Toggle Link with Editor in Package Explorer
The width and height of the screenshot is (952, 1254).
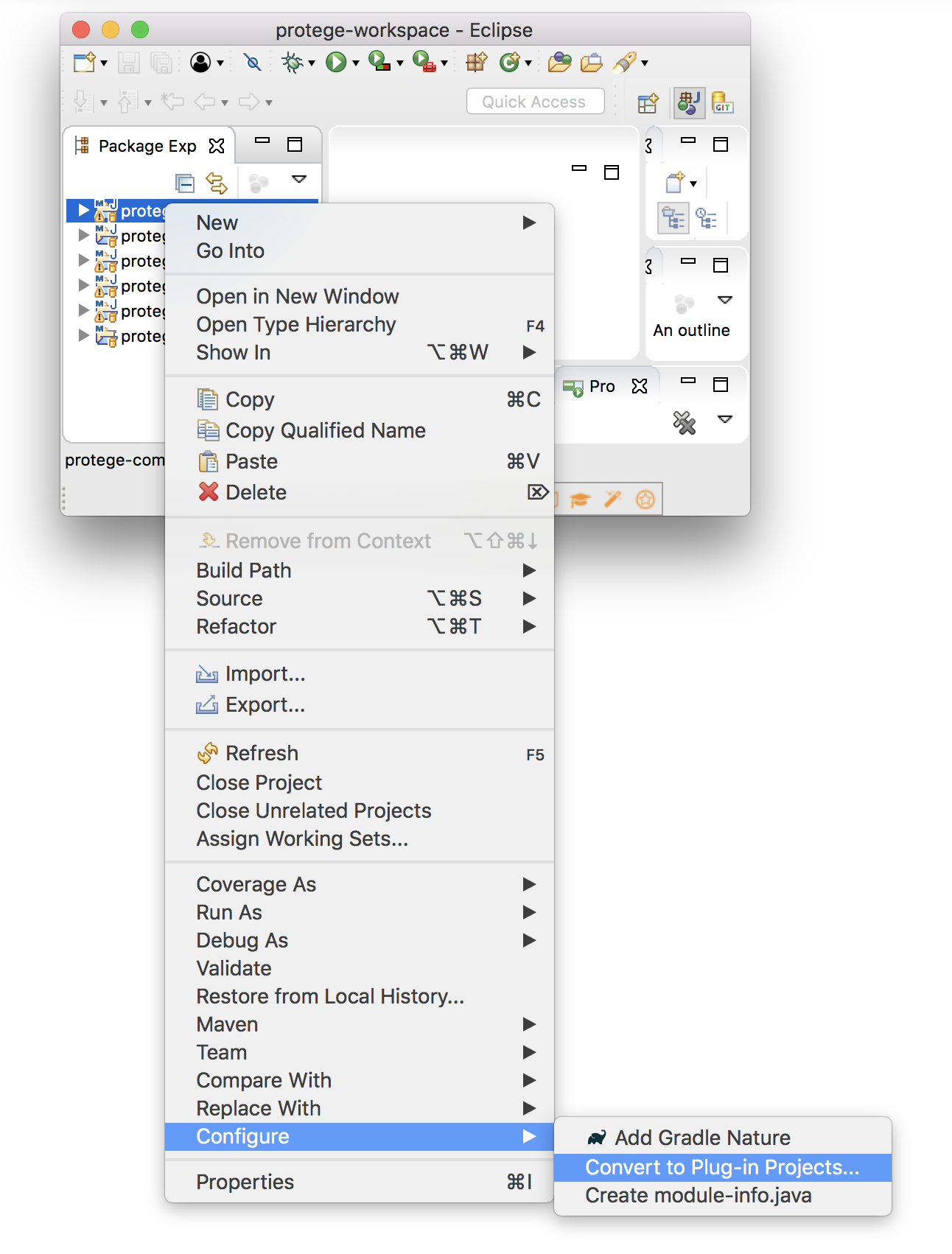(217, 183)
